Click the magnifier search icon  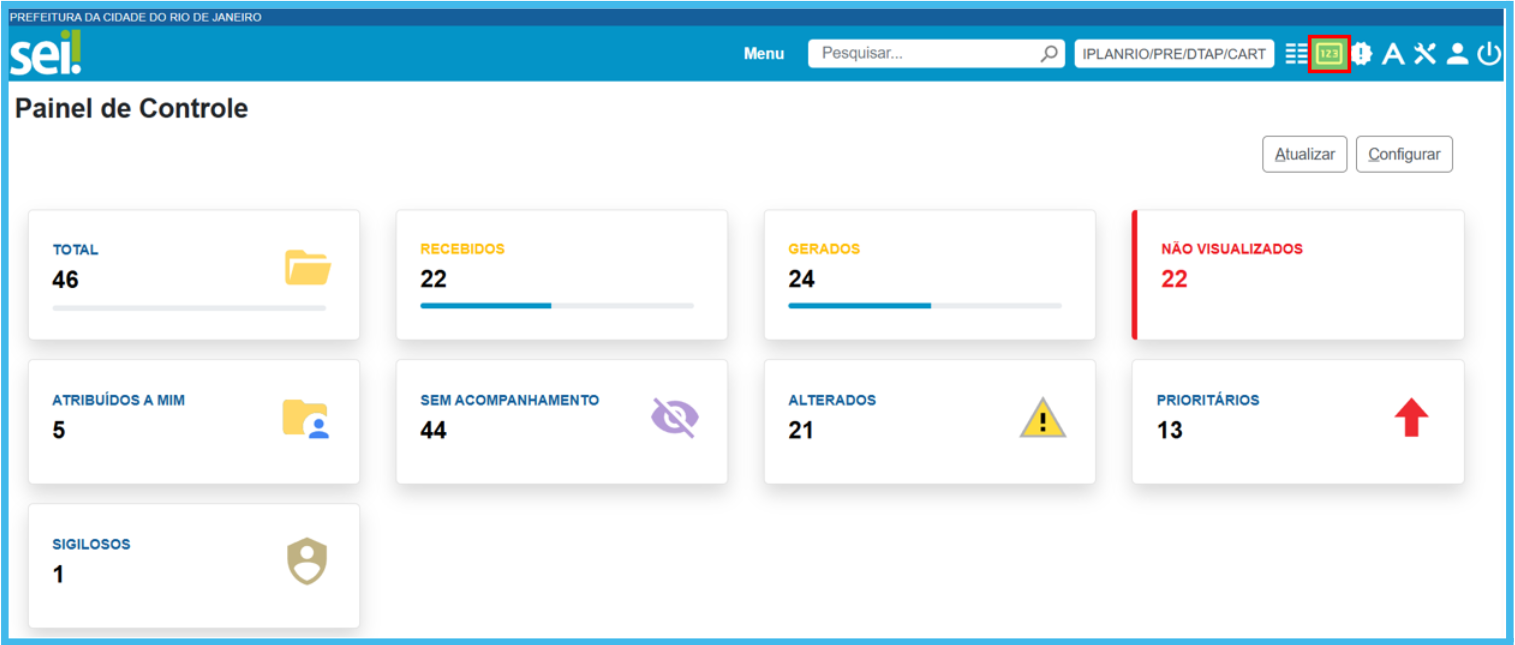click(1049, 54)
